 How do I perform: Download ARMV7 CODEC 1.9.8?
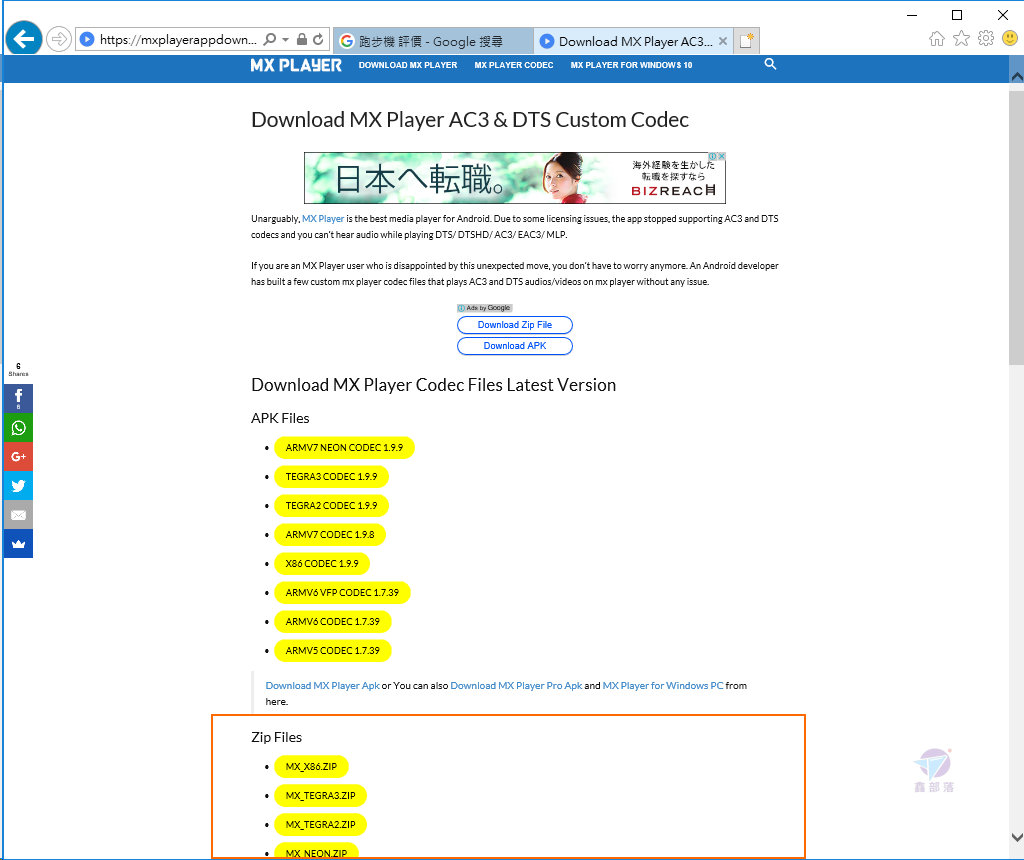tap(330, 535)
